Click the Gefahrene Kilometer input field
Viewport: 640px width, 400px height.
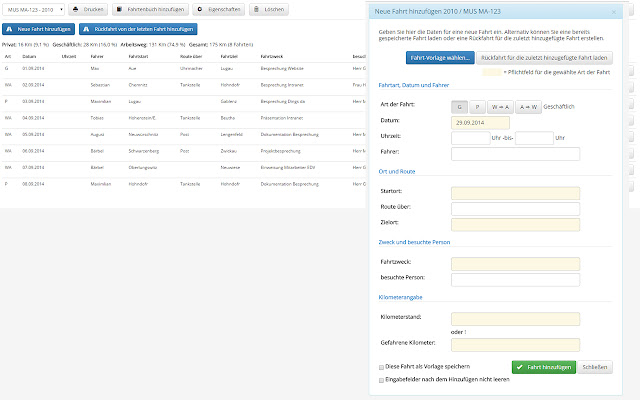click(x=516, y=345)
